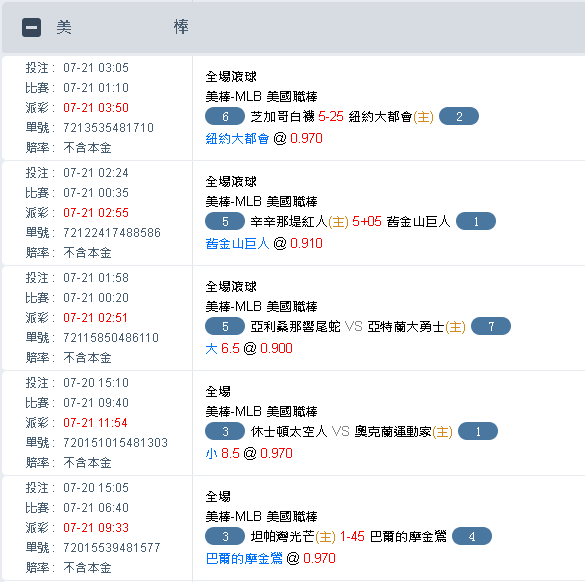
Task: Click payout time 07-21 03:50
Action: (96, 108)
